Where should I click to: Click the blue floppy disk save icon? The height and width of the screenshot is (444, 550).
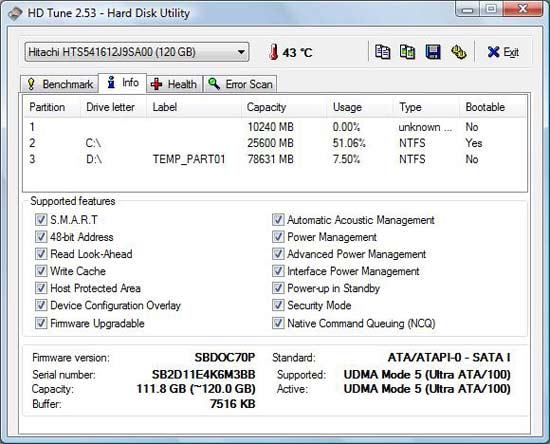(x=433, y=52)
